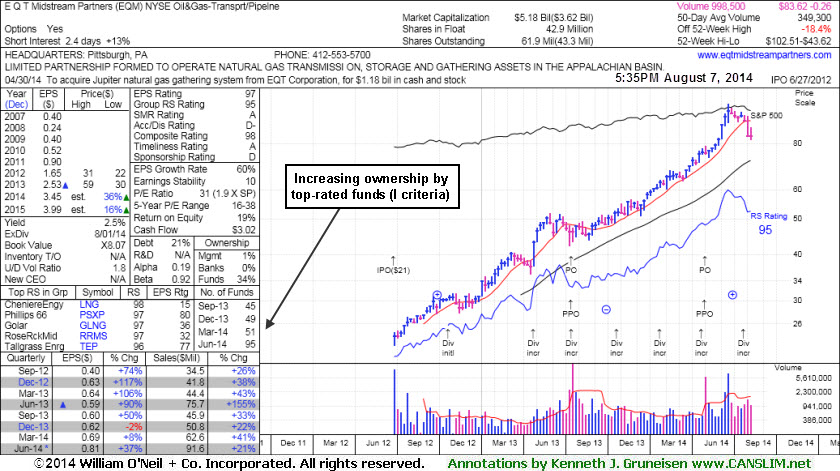
Task: Select the Sep-13 funds count 45
Action: coord(250,306)
